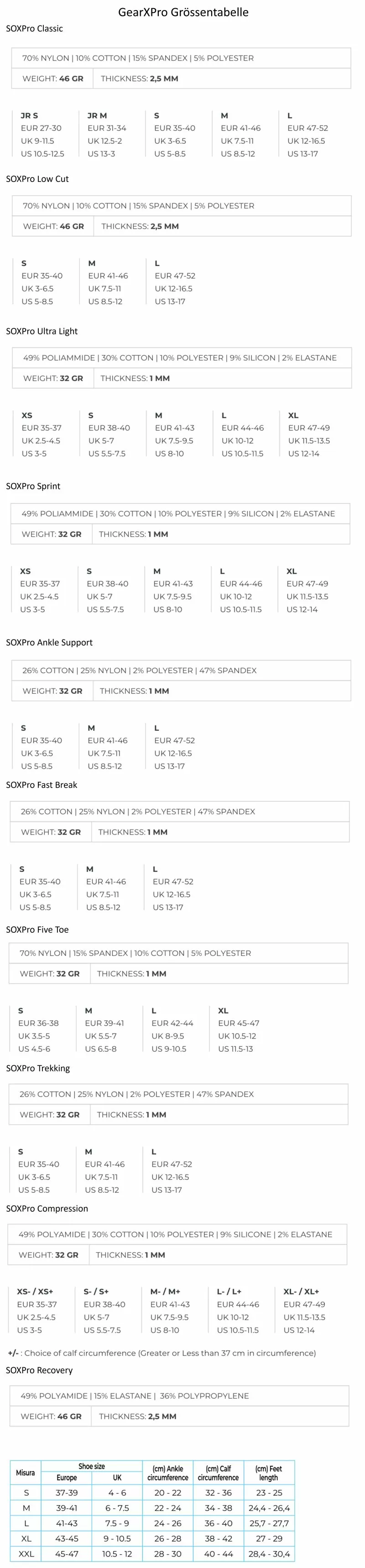Click the GearXPro Grössentabelle title
Screen dimensions: 365x1568
[x=183, y=12]
